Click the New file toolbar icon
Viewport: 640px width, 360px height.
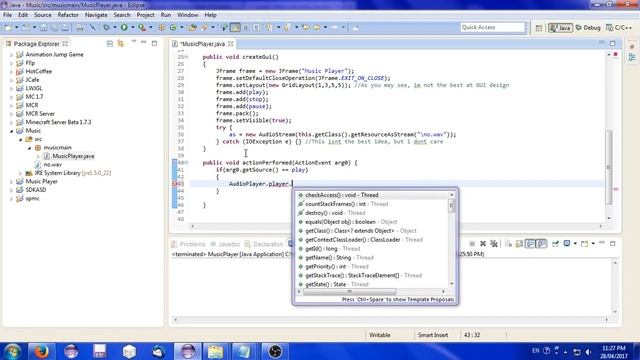point(8,27)
